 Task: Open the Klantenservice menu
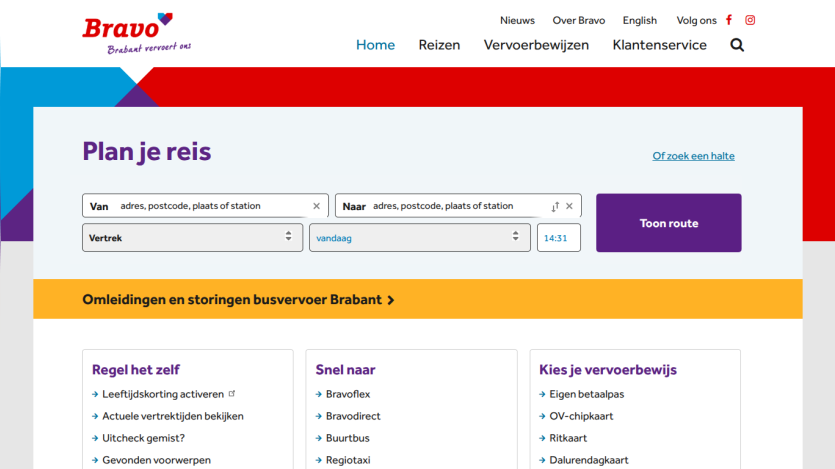[x=659, y=45]
